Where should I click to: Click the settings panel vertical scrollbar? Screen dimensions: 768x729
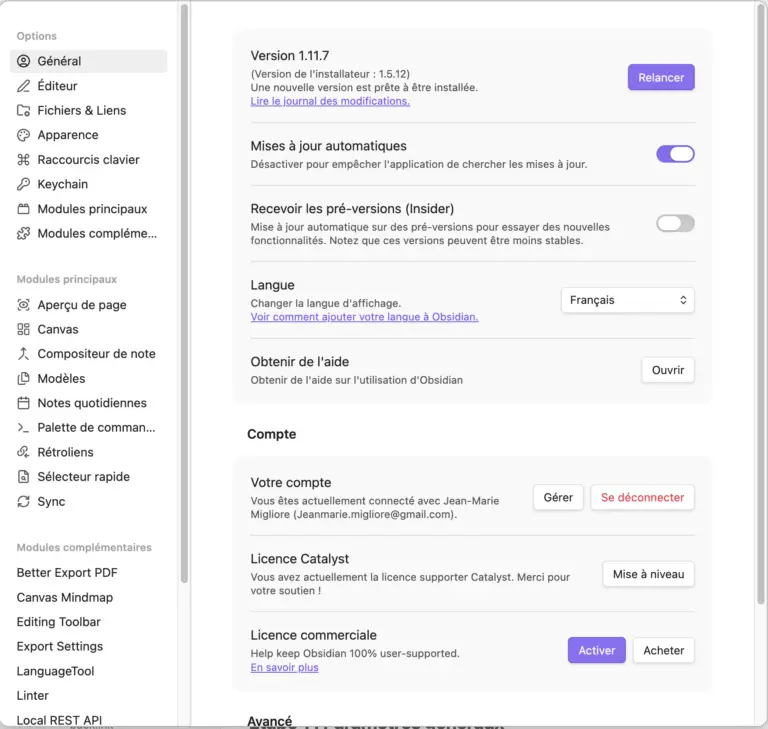point(761,300)
